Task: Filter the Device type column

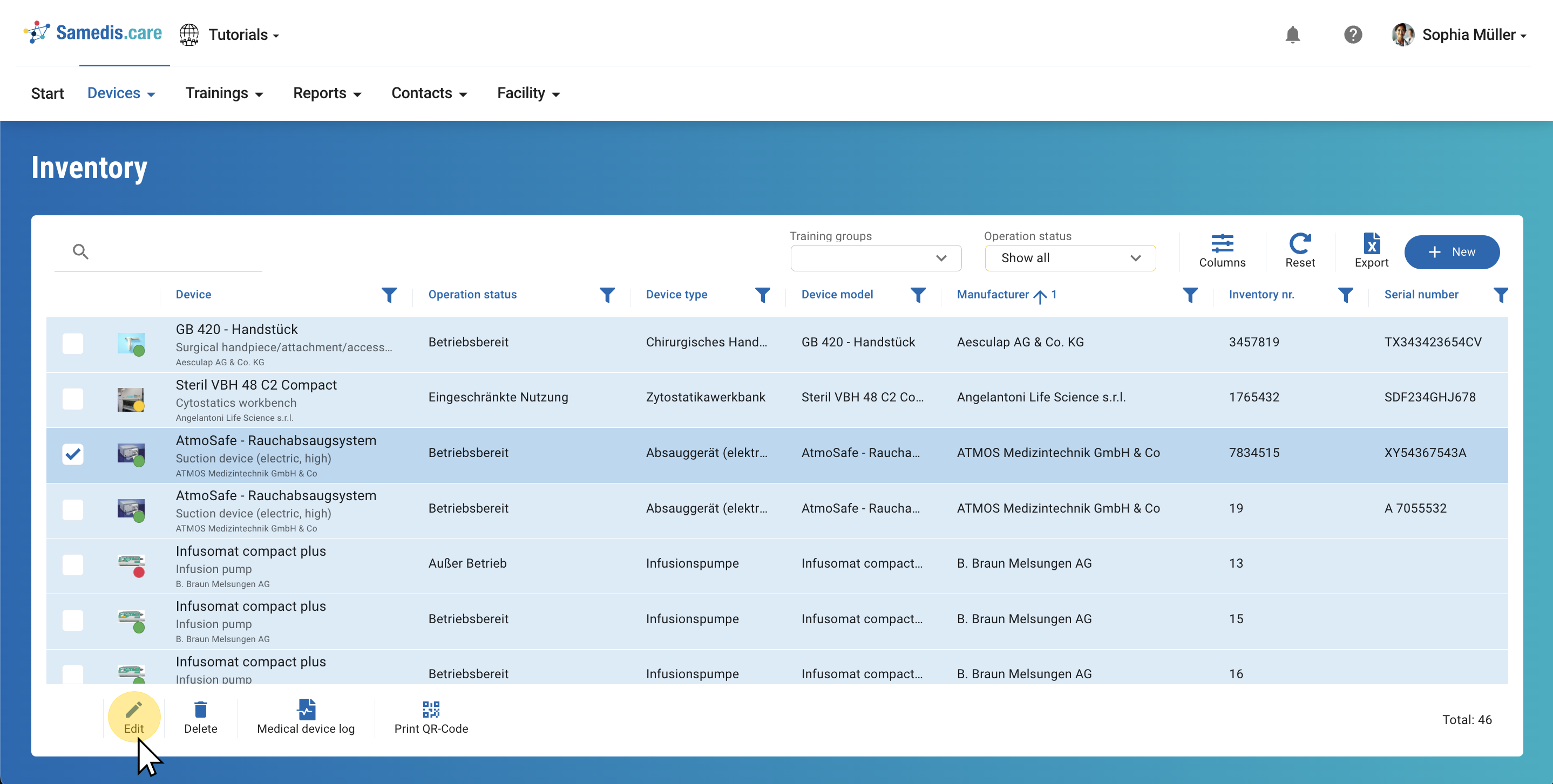Action: coord(762,295)
